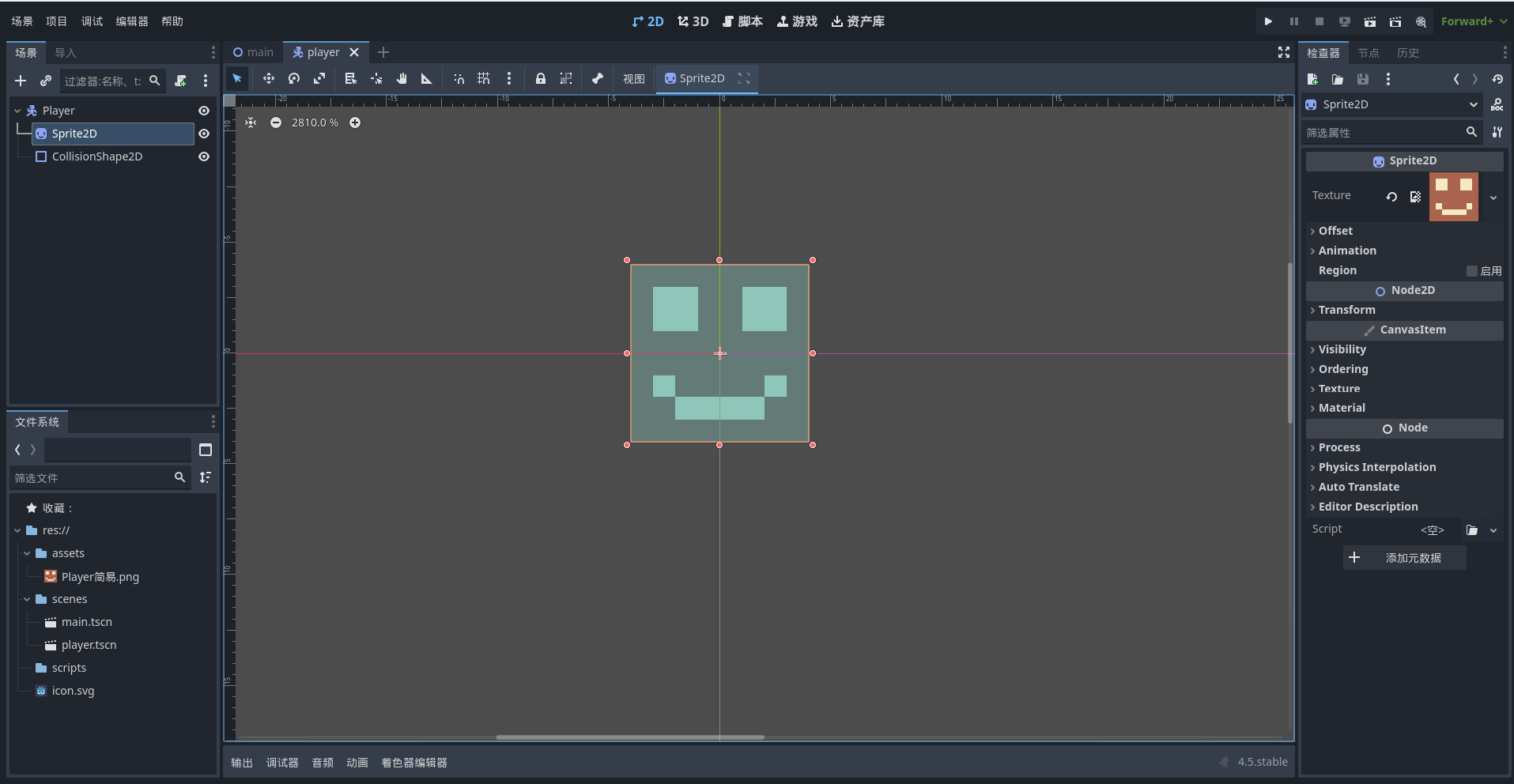Choose the Ruler measuring tool
Screen dimensions: 1514x784
(427, 78)
